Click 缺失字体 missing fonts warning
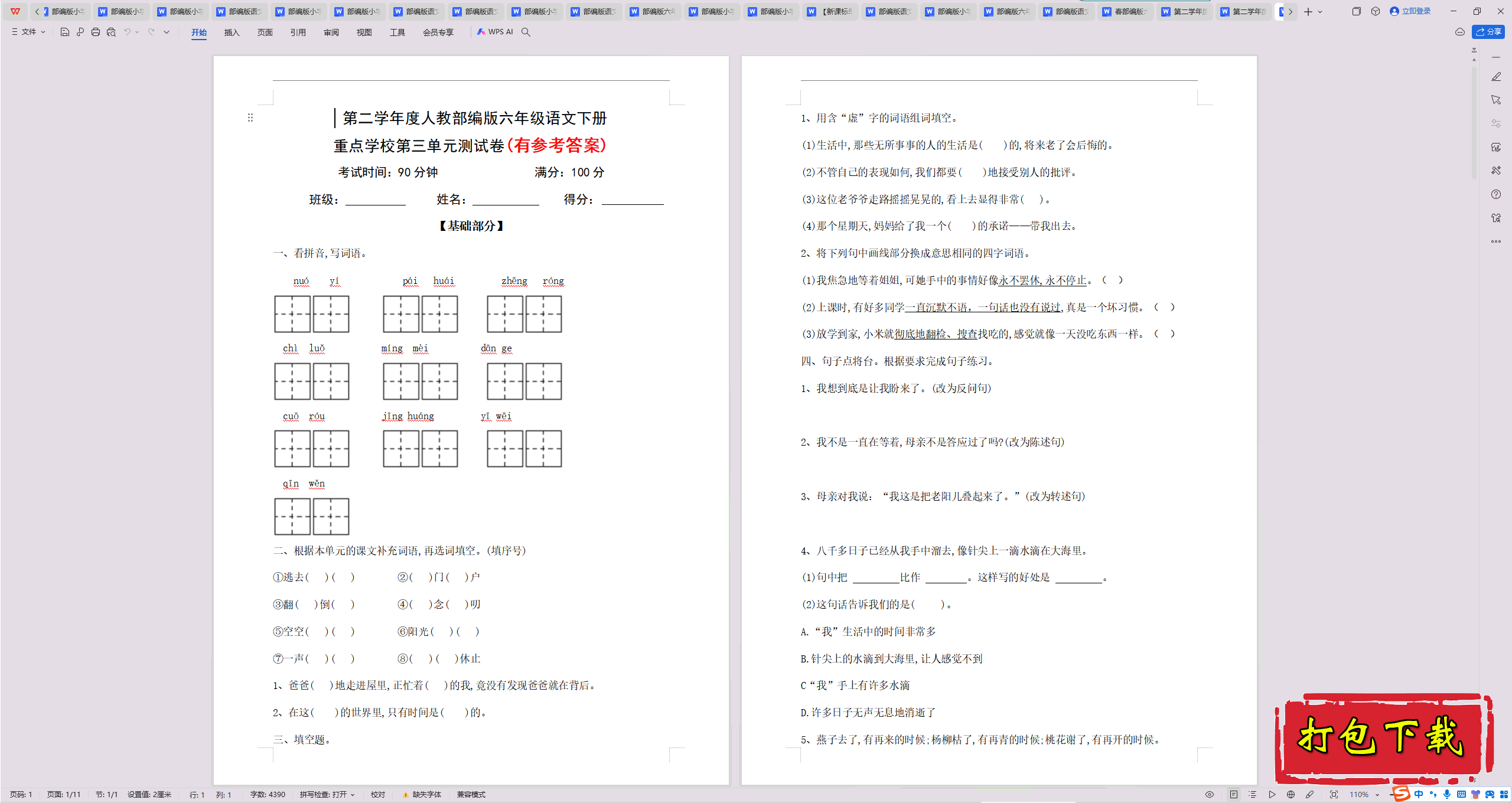This screenshot has height=803, width=1512. point(422,795)
